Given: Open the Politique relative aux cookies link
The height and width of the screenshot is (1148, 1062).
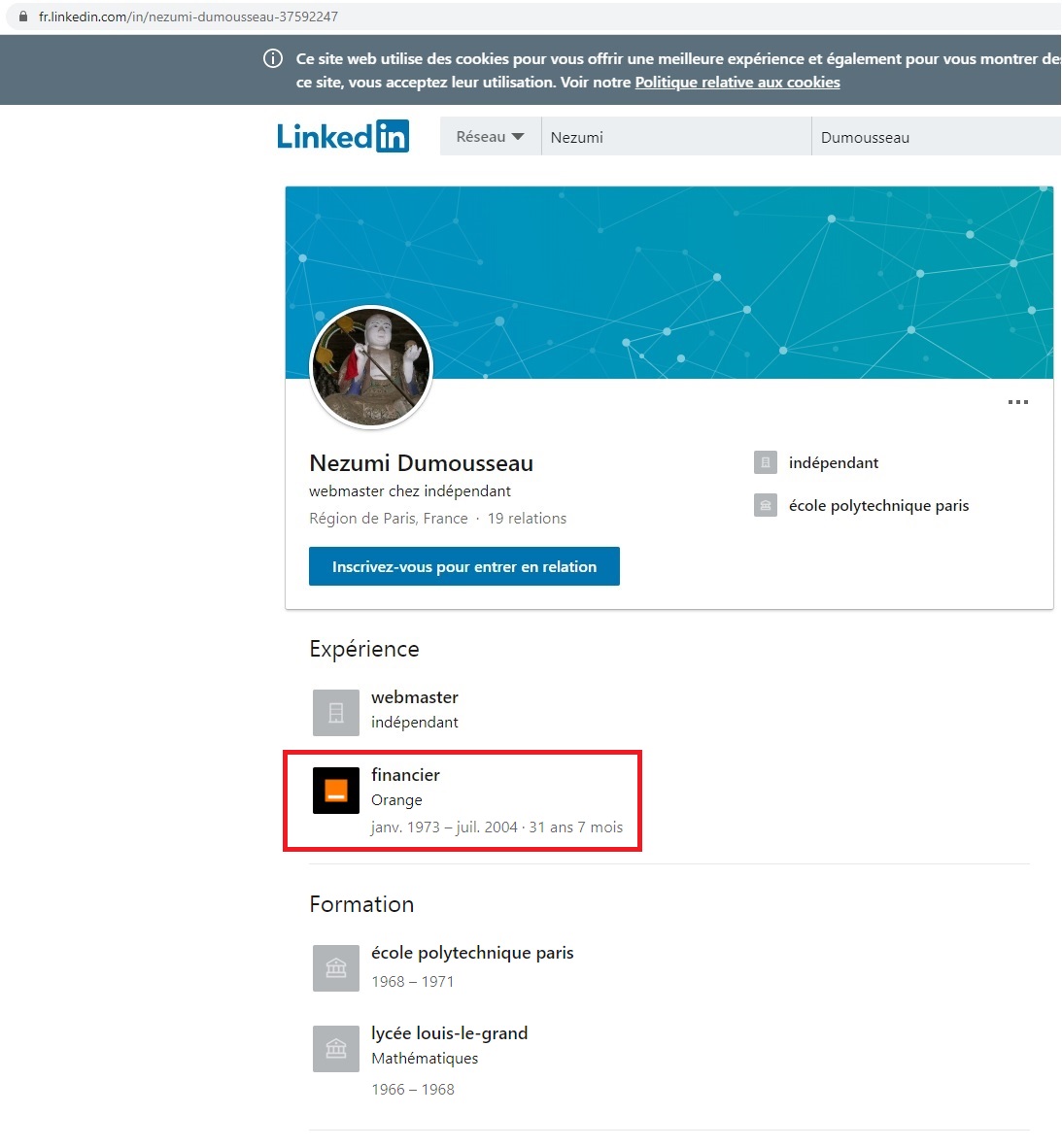Looking at the screenshot, I should point(737,83).
